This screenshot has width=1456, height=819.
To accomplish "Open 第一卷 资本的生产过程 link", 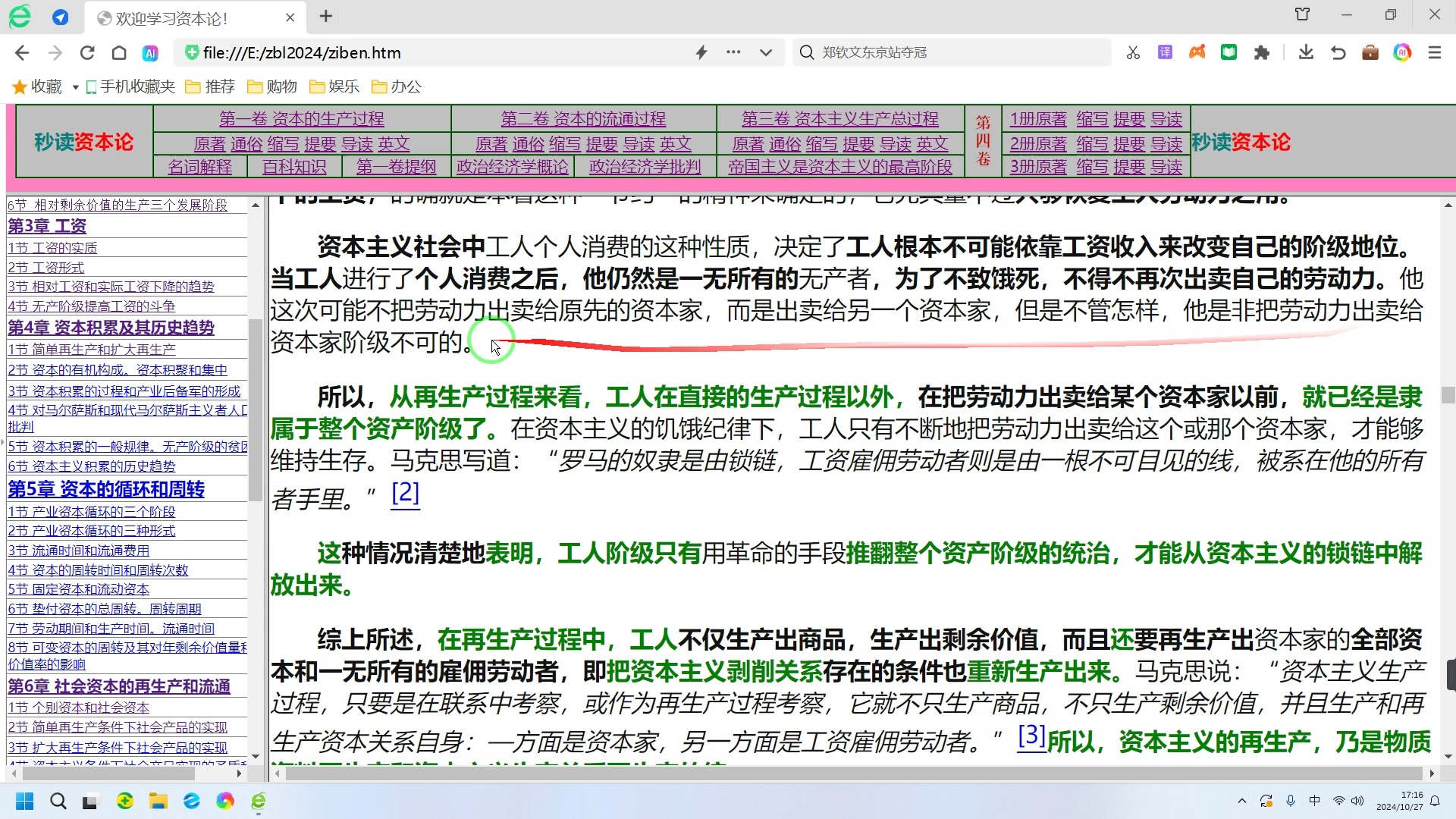I will (302, 119).
